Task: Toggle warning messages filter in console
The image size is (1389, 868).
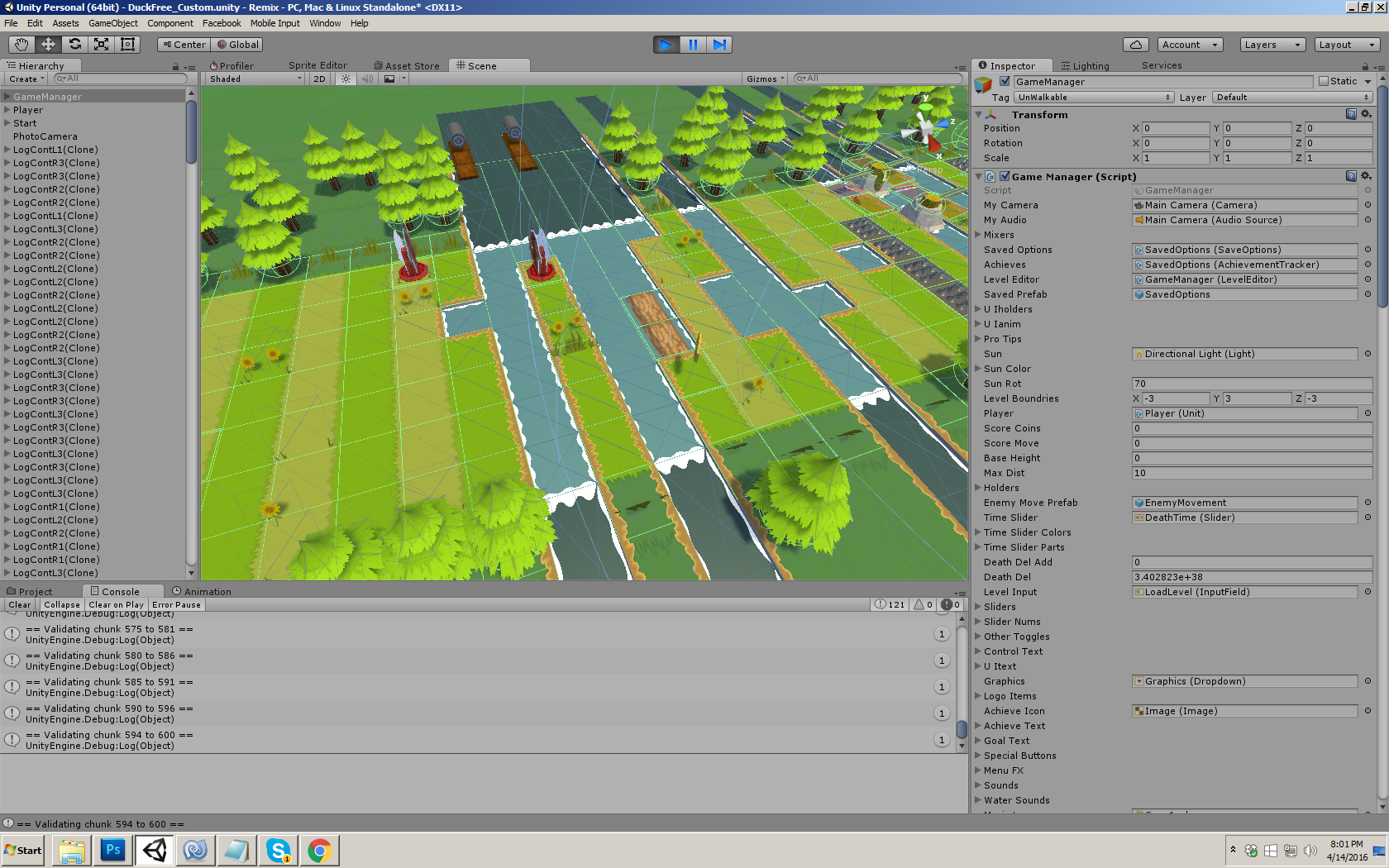Action: coord(923,604)
